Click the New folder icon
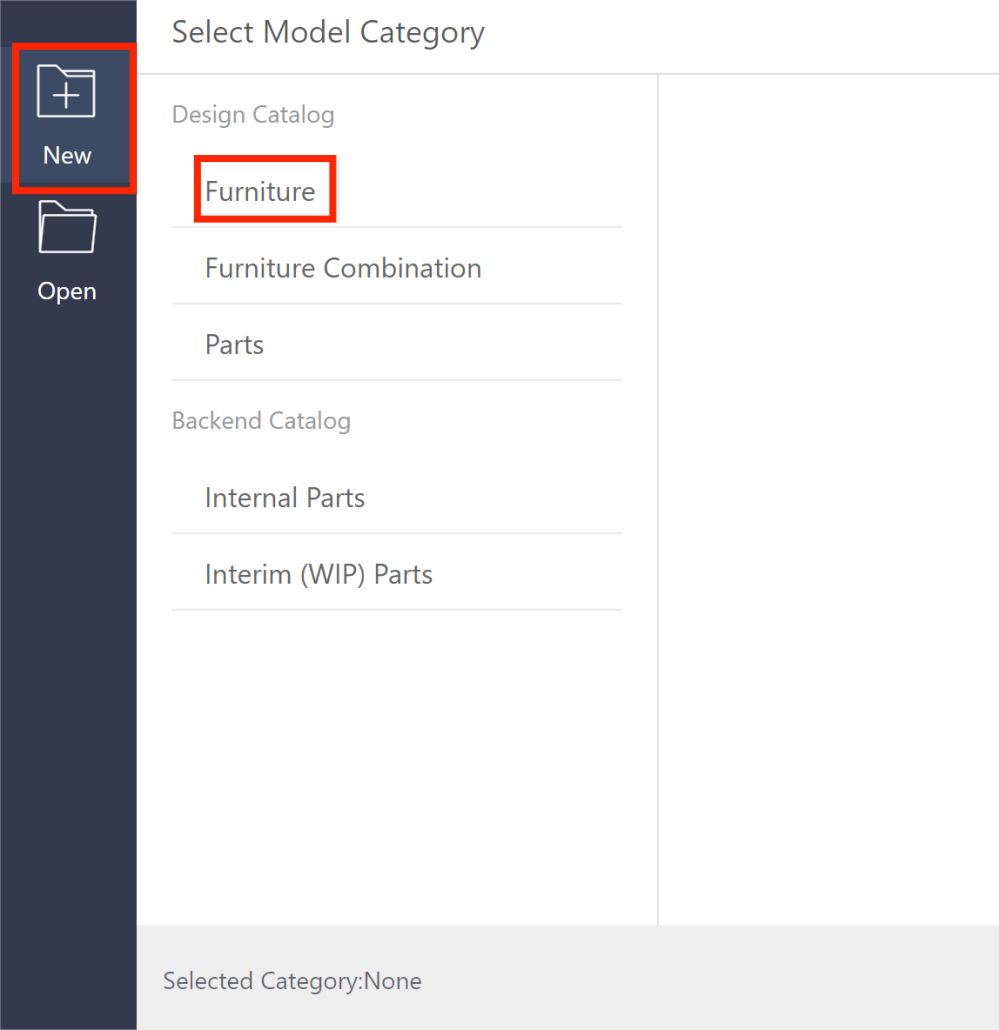 (66, 92)
